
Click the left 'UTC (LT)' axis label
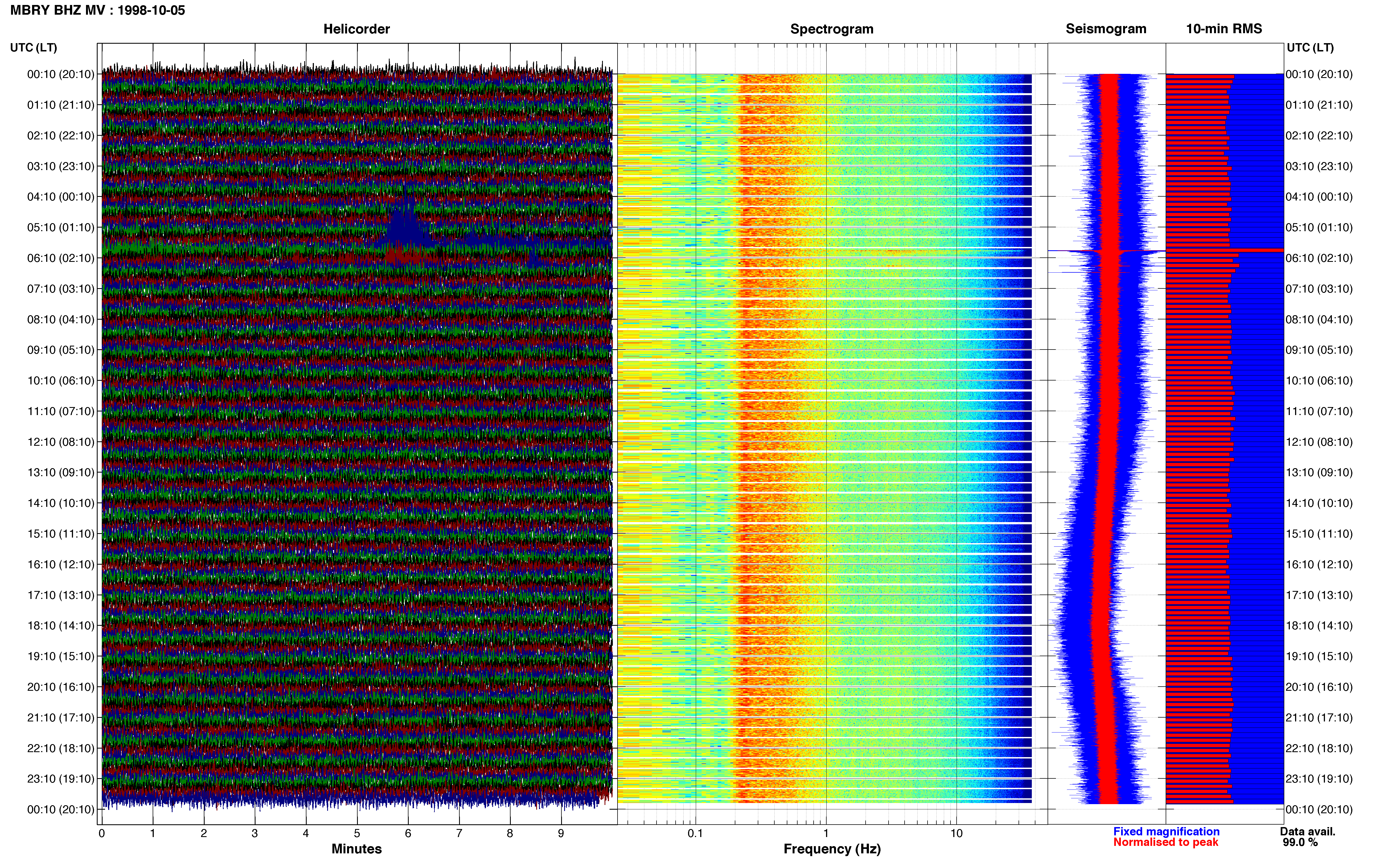coord(33,48)
